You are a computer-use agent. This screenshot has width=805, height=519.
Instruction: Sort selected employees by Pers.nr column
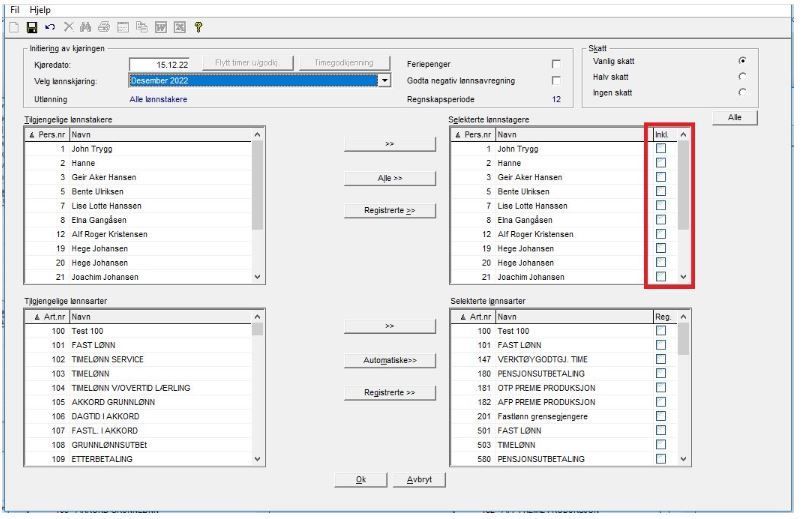[472, 134]
